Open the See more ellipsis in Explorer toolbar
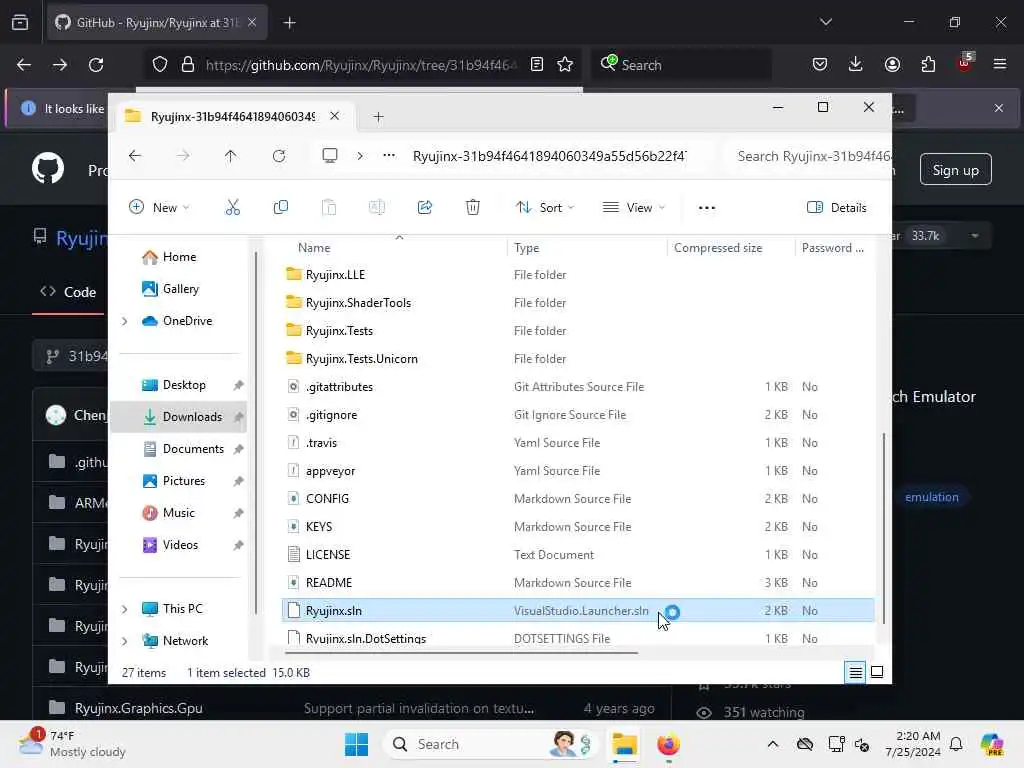 [707, 208]
